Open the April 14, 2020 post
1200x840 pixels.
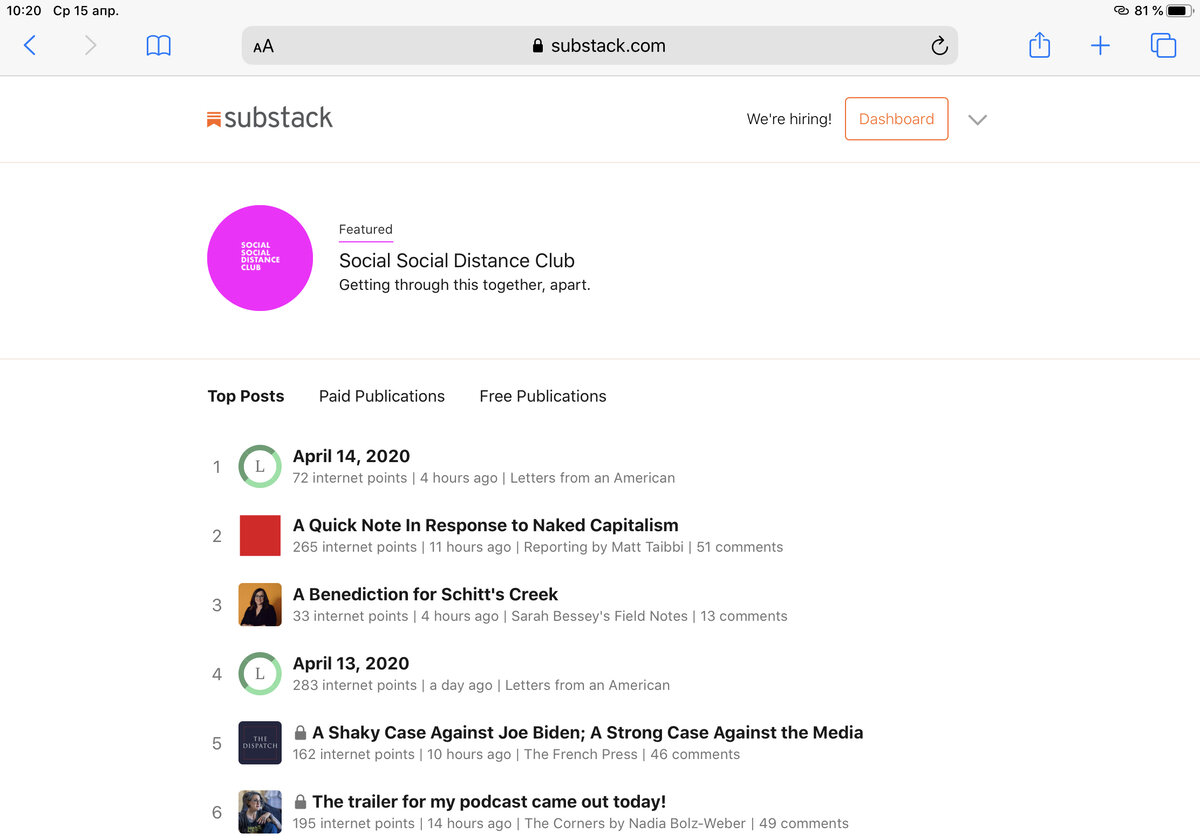coord(351,456)
